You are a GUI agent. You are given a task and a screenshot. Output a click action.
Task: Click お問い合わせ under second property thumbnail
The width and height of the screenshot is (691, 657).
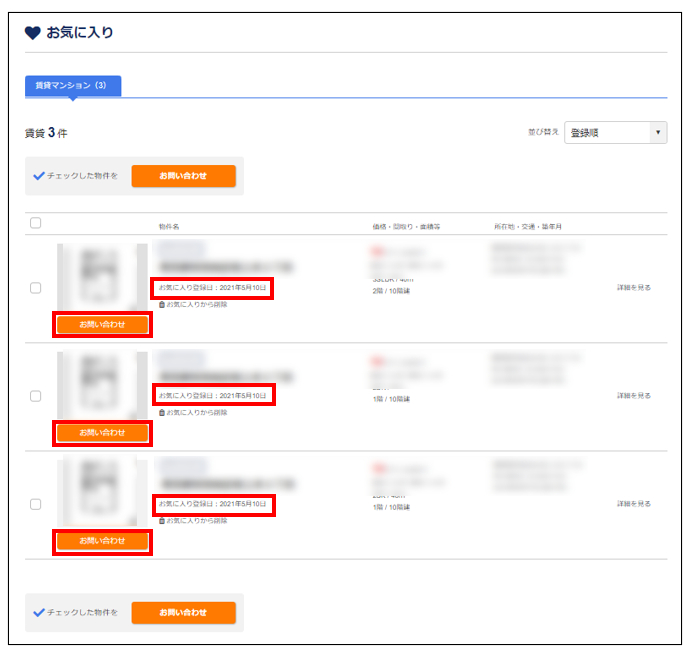pos(102,432)
